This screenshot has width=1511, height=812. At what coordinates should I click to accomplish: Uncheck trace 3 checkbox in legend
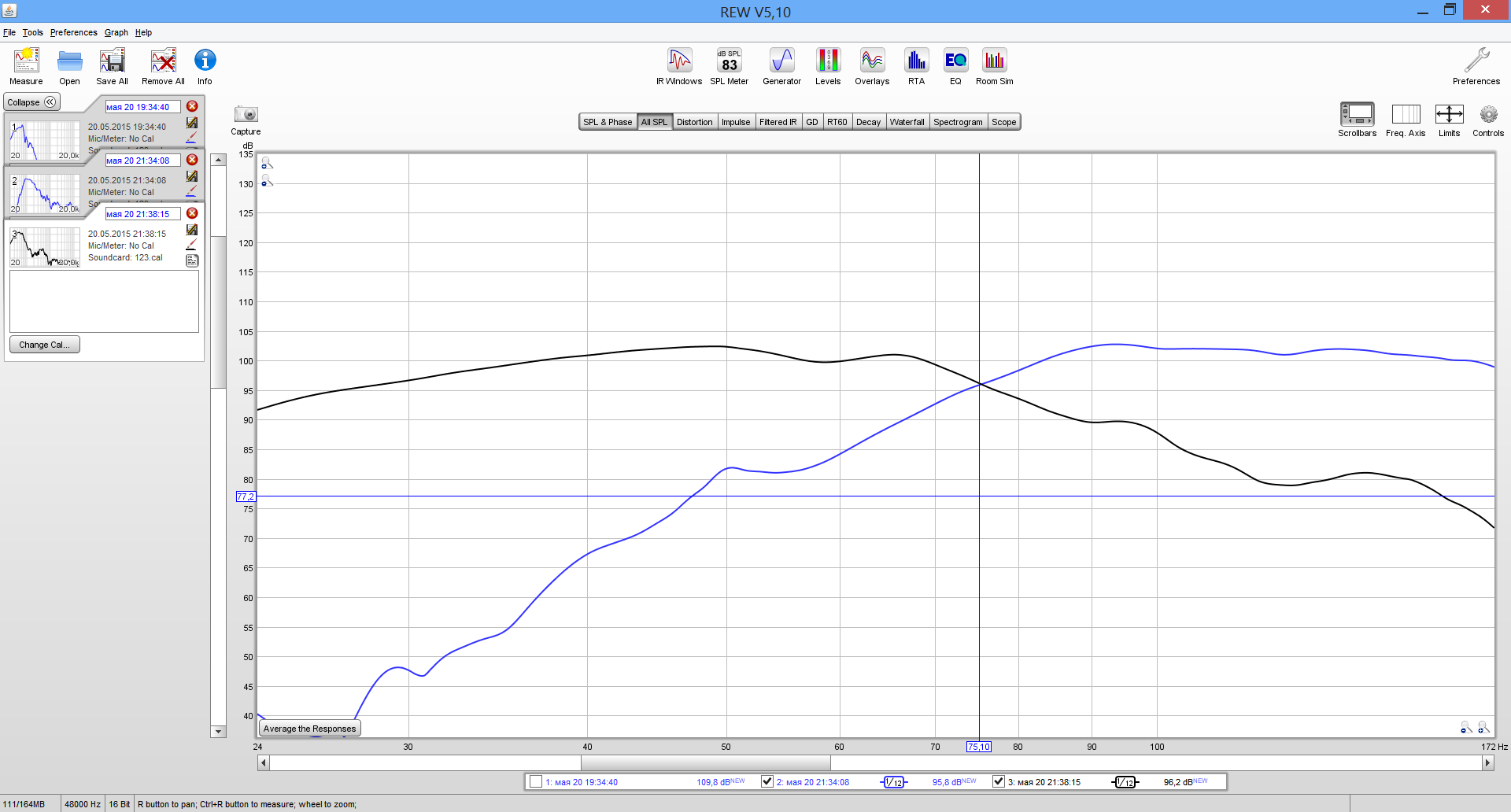(x=999, y=781)
